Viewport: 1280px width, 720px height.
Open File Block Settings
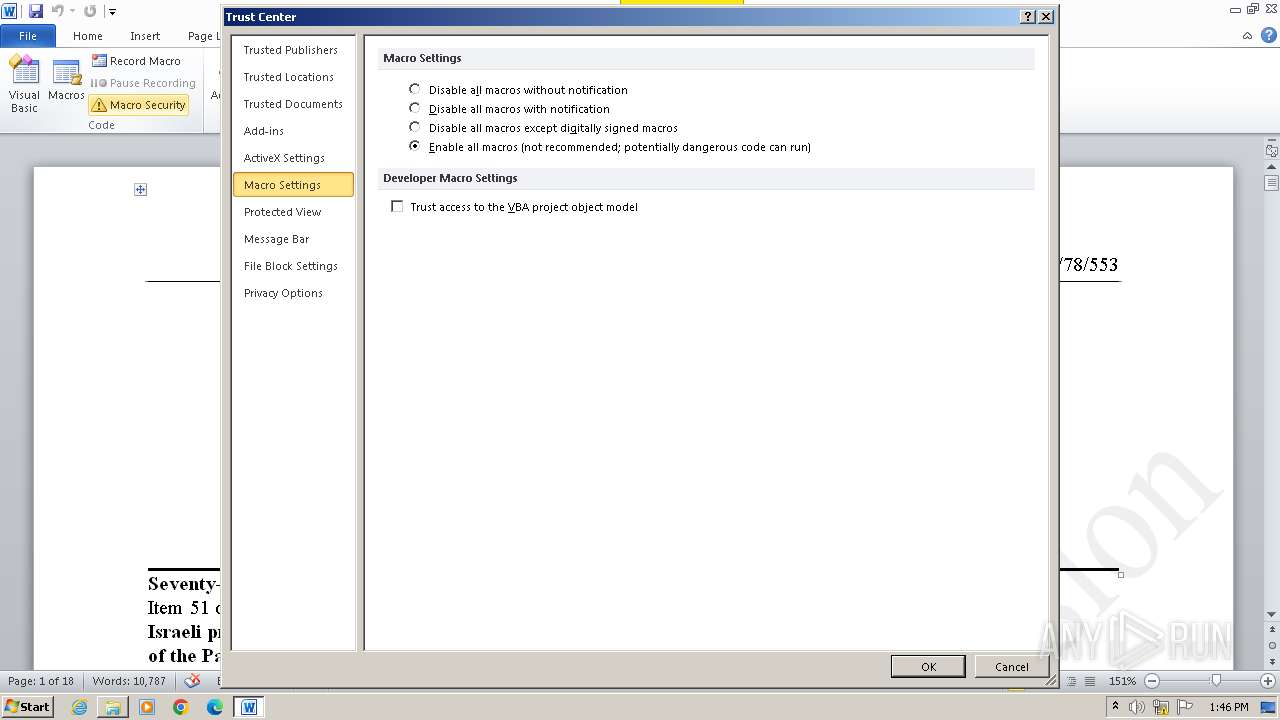(291, 266)
